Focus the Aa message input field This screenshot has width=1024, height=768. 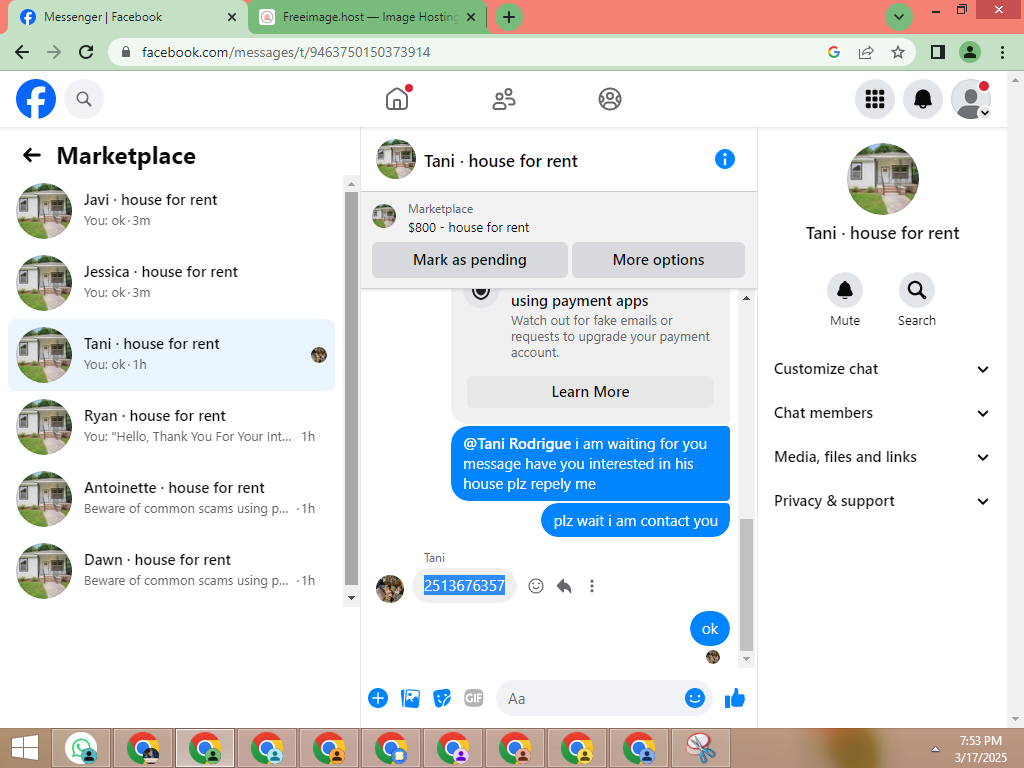tap(591, 698)
